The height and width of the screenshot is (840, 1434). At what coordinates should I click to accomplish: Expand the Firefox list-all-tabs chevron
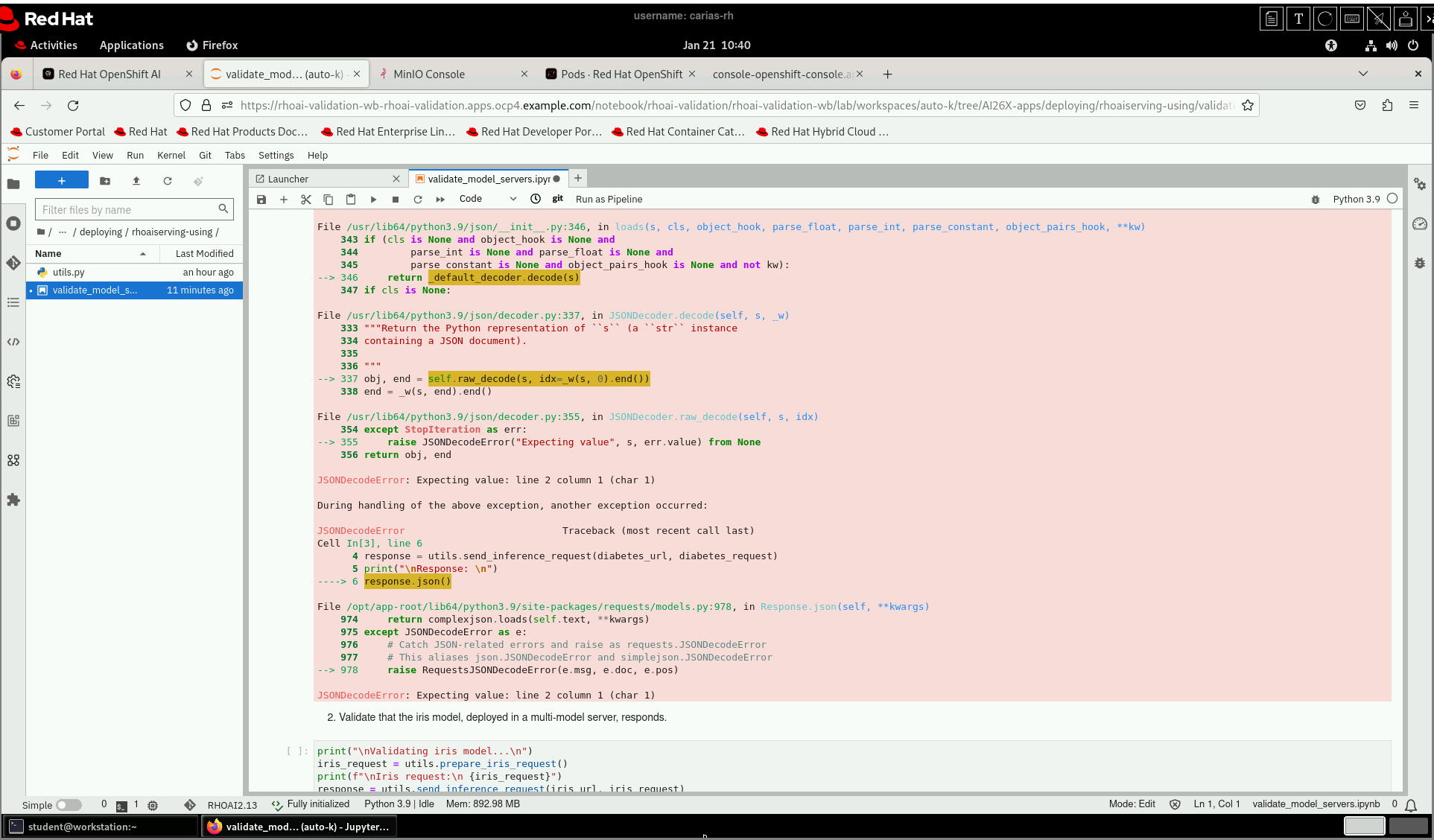point(1362,74)
